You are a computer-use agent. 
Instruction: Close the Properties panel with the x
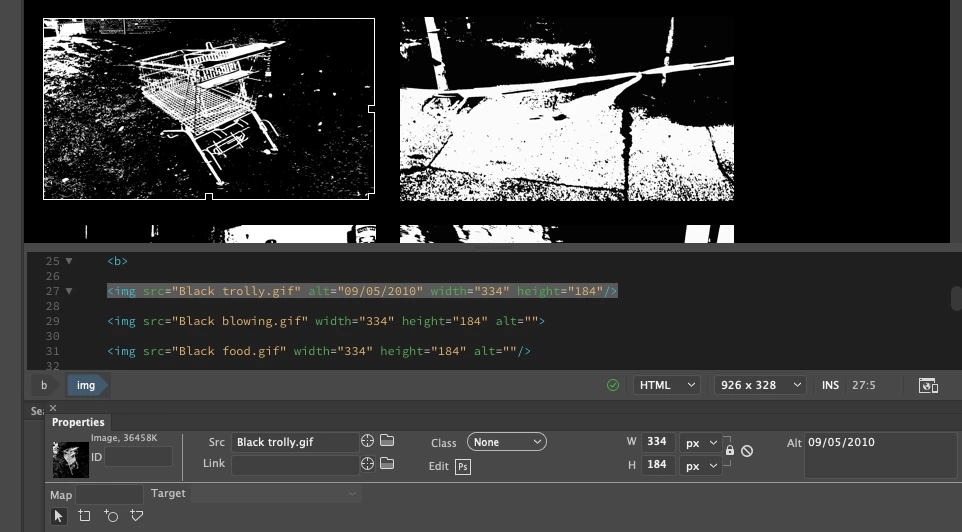click(53, 408)
